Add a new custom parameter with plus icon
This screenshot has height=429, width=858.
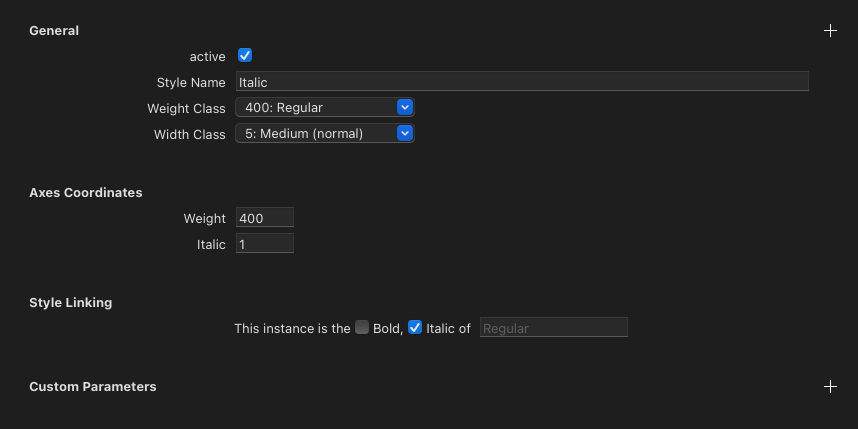[x=829, y=386]
